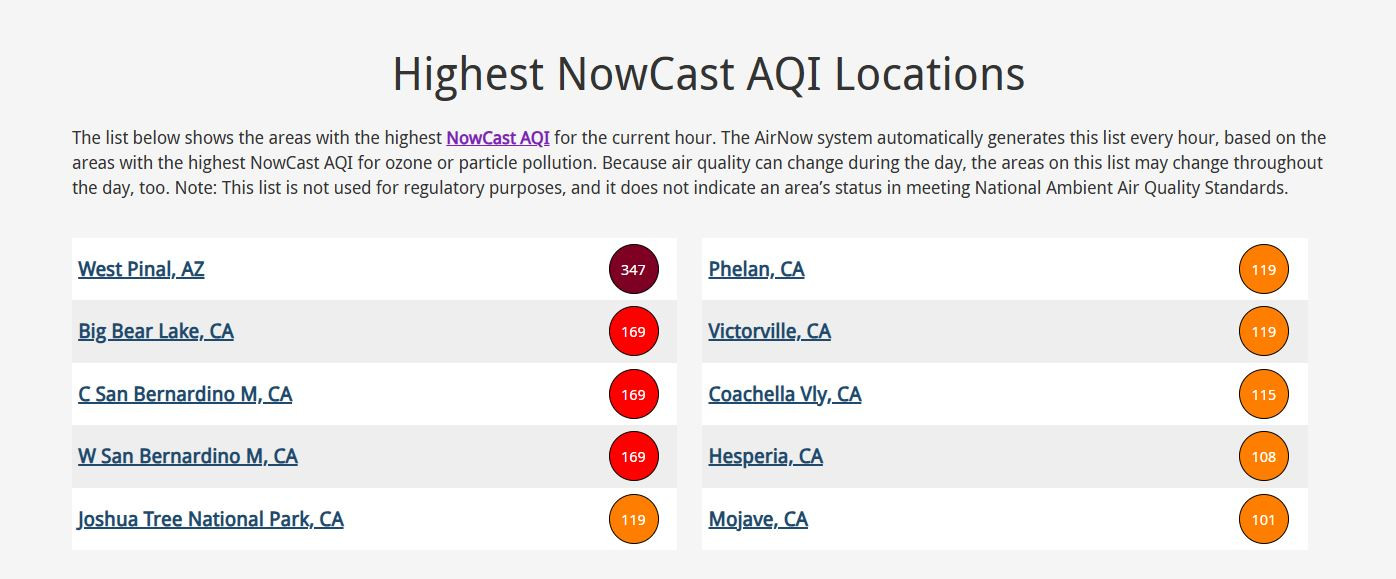This screenshot has height=579, width=1396.
Task: Open Joshua Tree National Park, CA link
Action: [211, 519]
